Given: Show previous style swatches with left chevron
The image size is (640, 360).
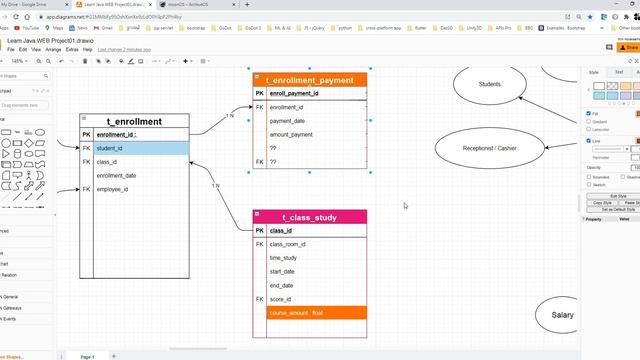Looking at the screenshot, I should click(588, 90).
